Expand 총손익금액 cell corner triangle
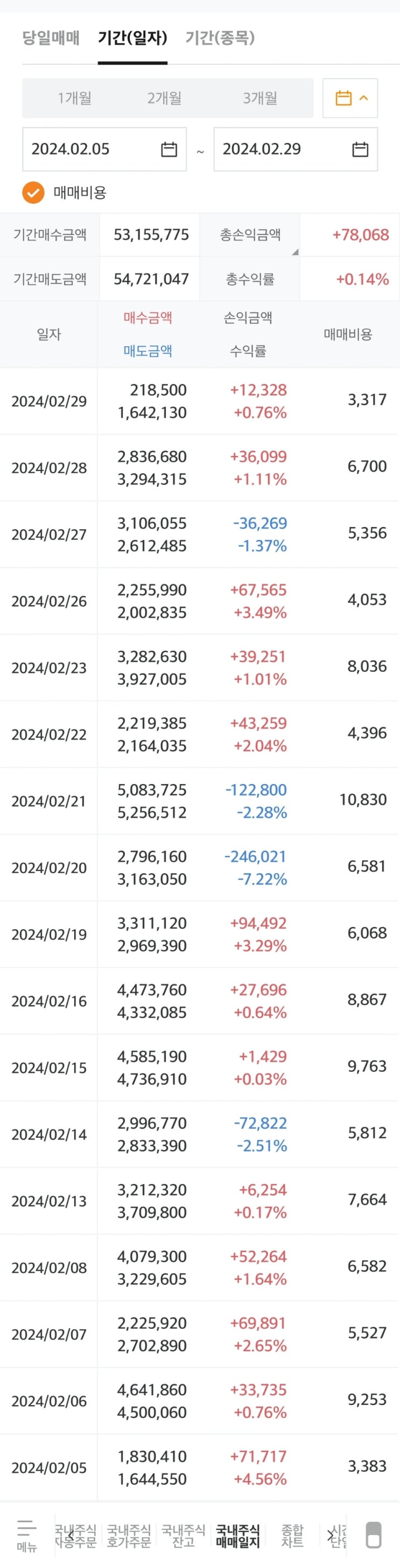This screenshot has height=1568, width=400. point(295,252)
